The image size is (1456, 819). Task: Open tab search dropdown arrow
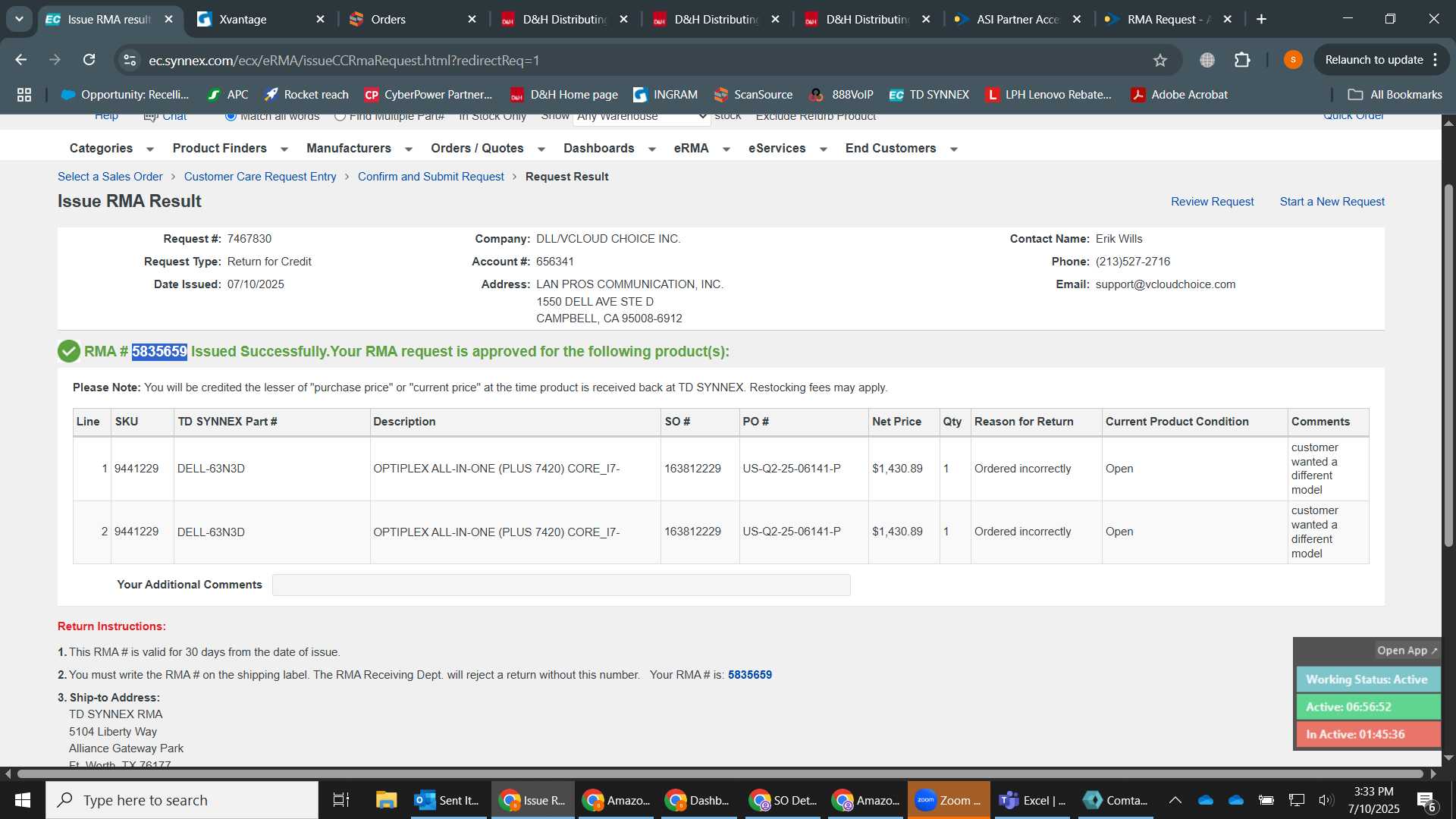(19, 19)
